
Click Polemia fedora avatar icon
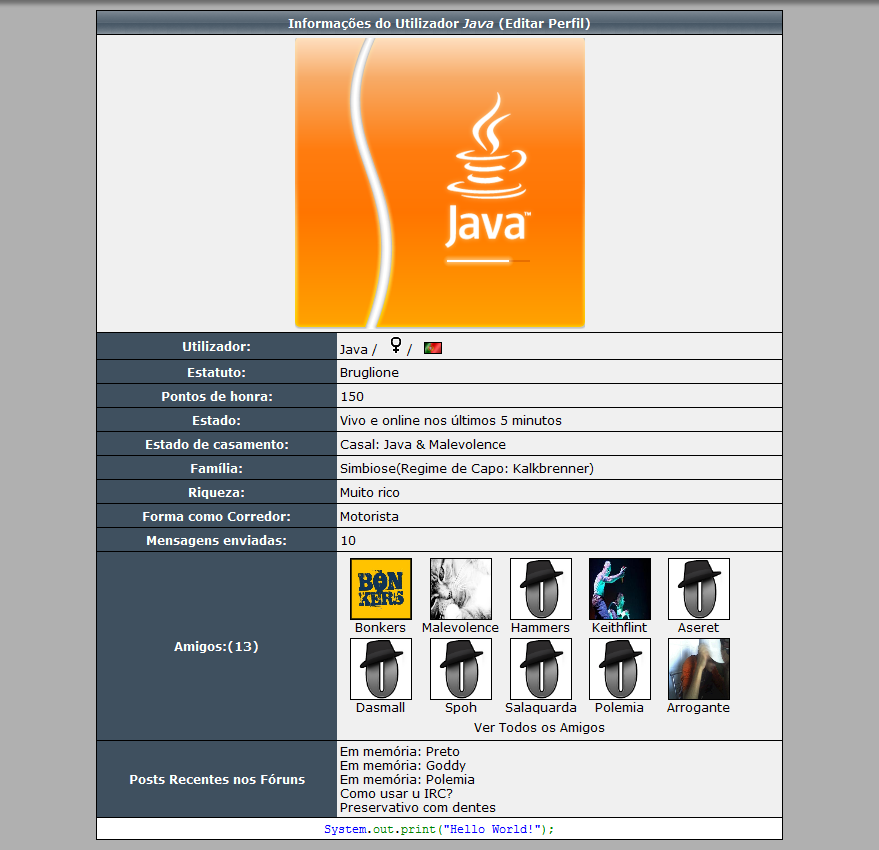click(620, 669)
